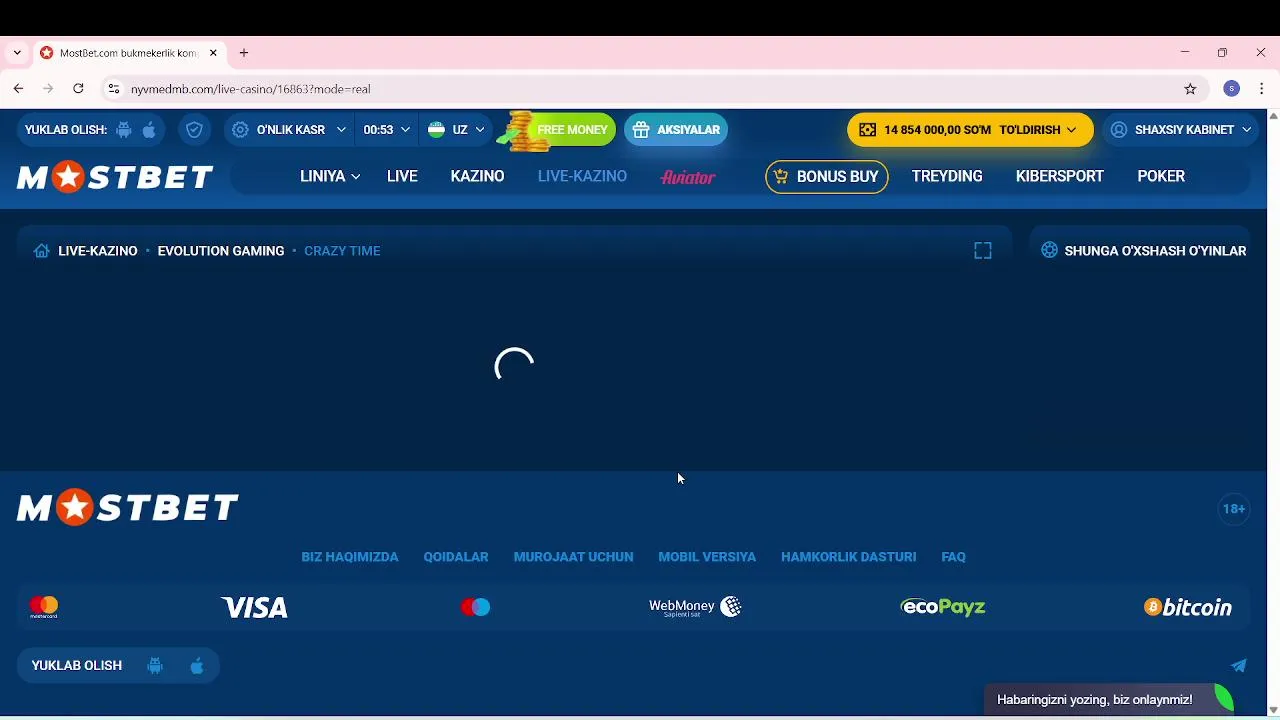1280x720 pixels.
Task: Click the TO'LDIRISH deposit button
Action: click(x=1038, y=130)
